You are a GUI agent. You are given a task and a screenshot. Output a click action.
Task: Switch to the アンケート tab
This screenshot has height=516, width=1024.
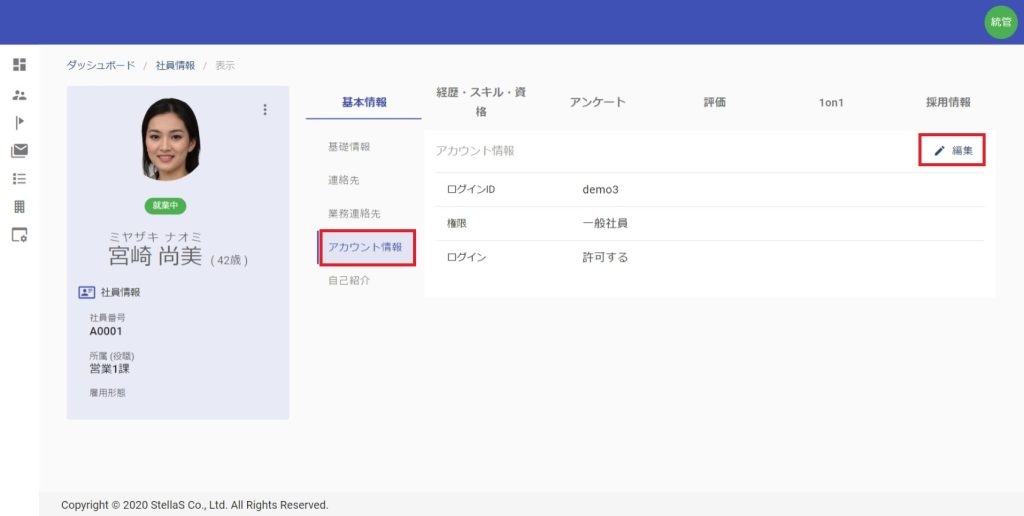click(x=598, y=102)
